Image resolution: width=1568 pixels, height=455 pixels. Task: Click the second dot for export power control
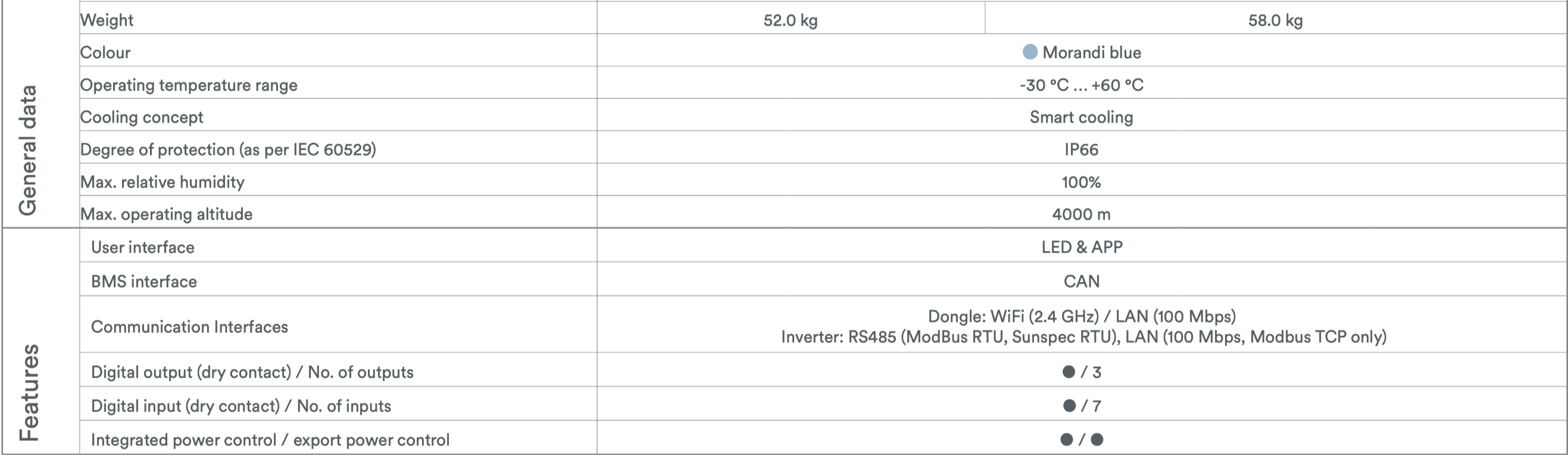point(1097,439)
